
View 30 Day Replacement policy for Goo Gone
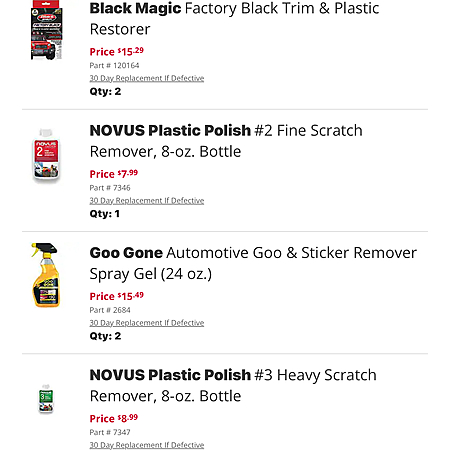[x=147, y=323]
